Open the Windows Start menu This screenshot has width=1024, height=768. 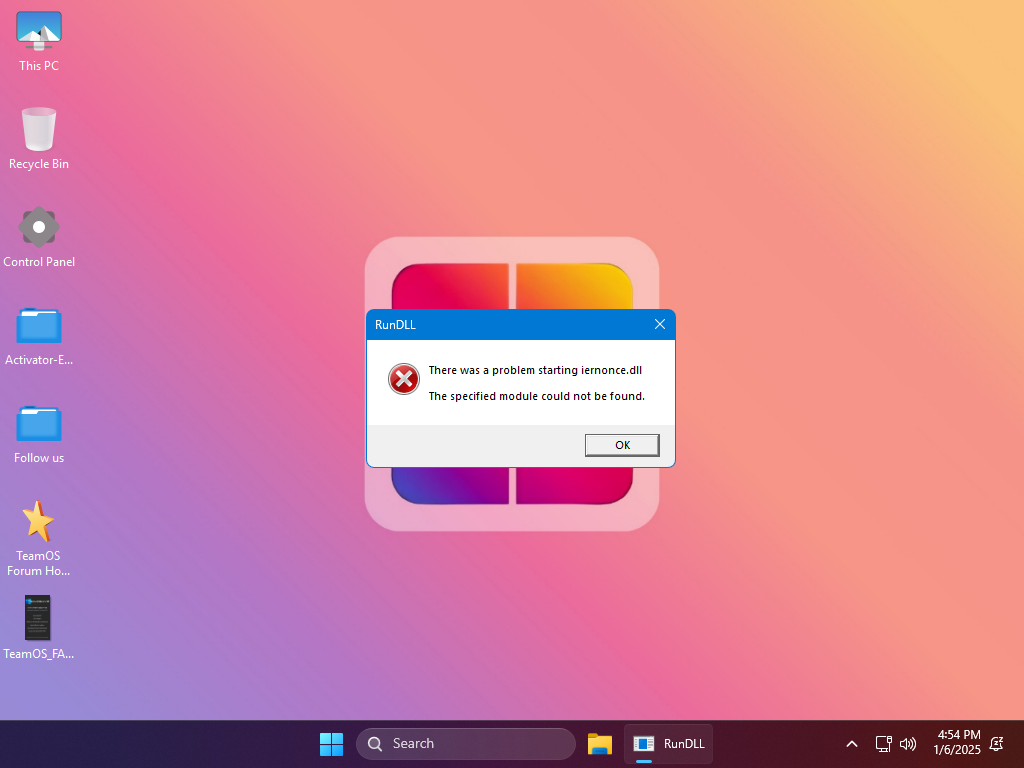[x=331, y=744]
